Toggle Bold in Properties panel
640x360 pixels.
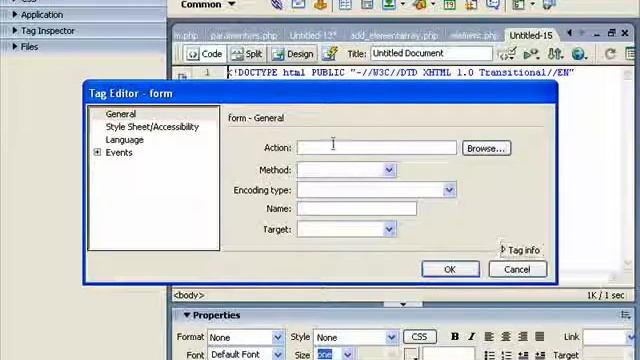pyautogui.click(x=455, y=336)
